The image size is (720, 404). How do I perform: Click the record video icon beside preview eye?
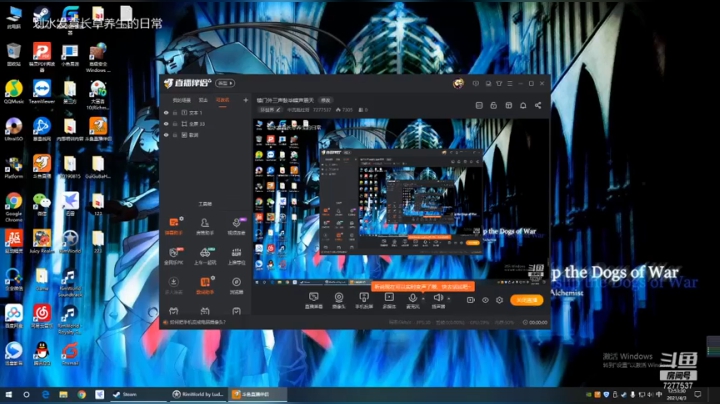point(471,300)
